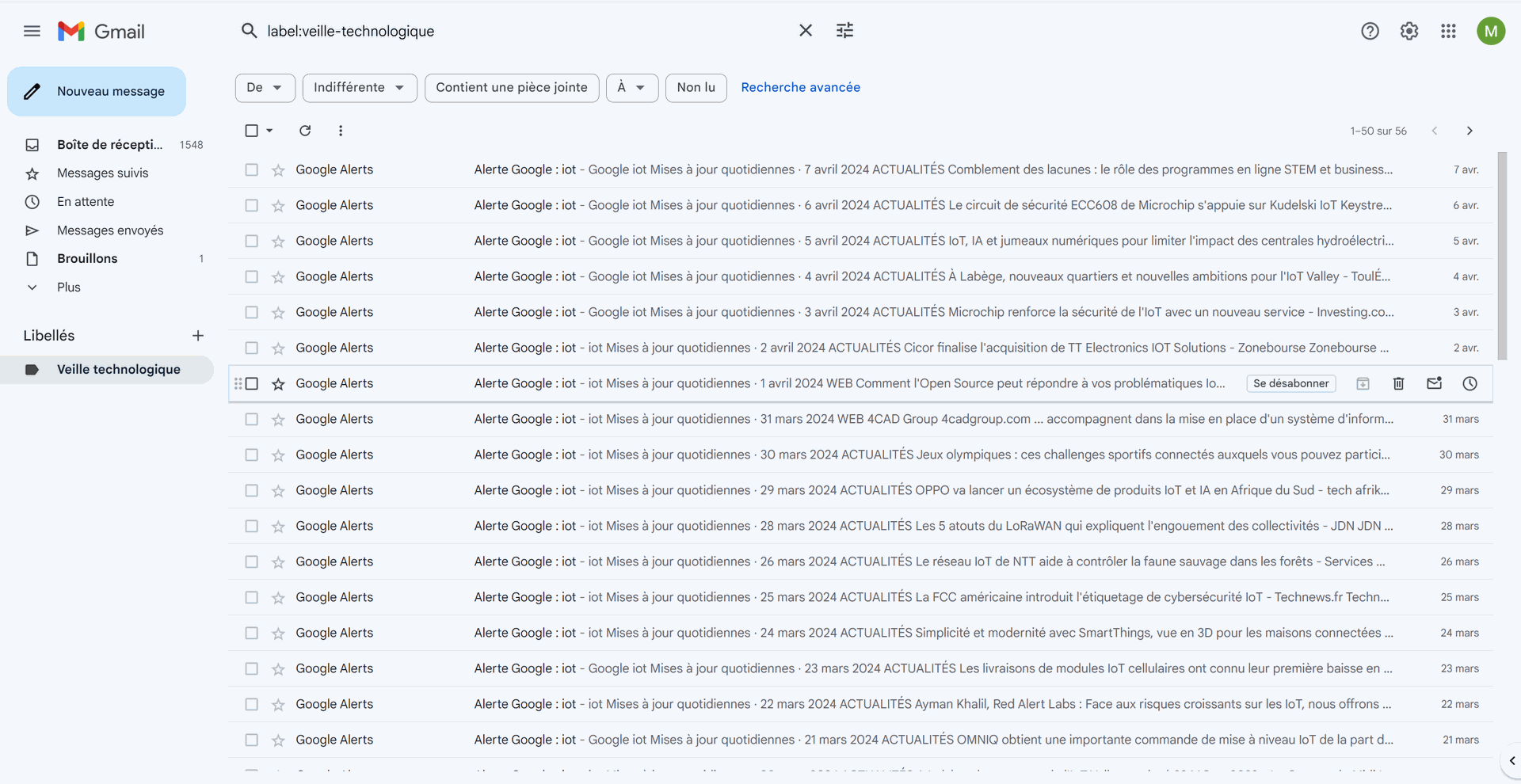This screenshot has height=784, width=1521.
Task: Refresh the message list
Action: [x=305, y=131]
